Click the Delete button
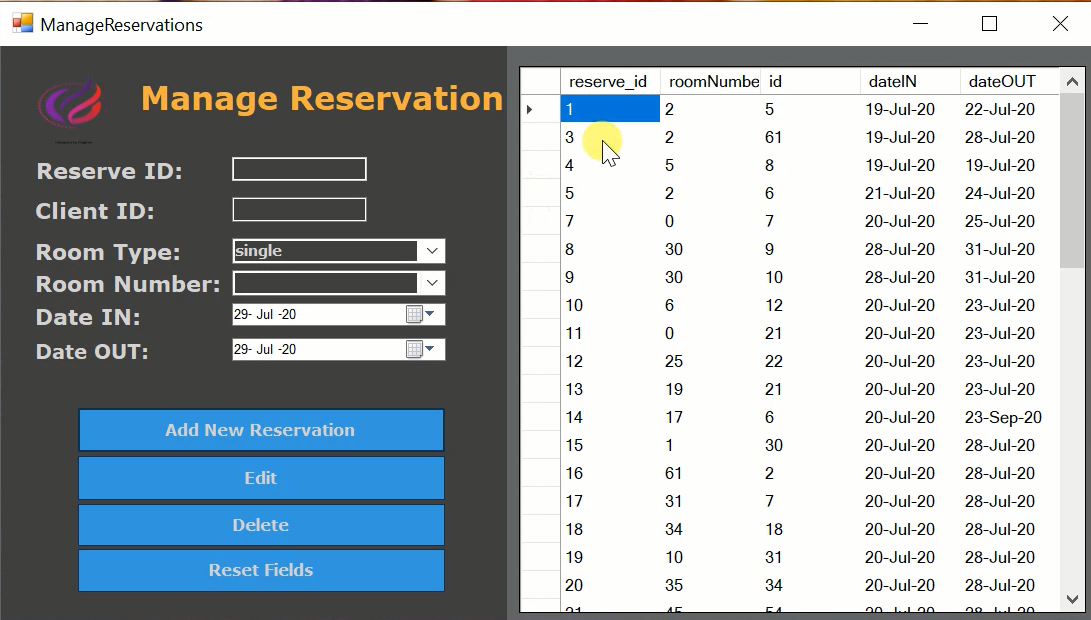This screenshot has height=620, width=1091. point(260,524)
